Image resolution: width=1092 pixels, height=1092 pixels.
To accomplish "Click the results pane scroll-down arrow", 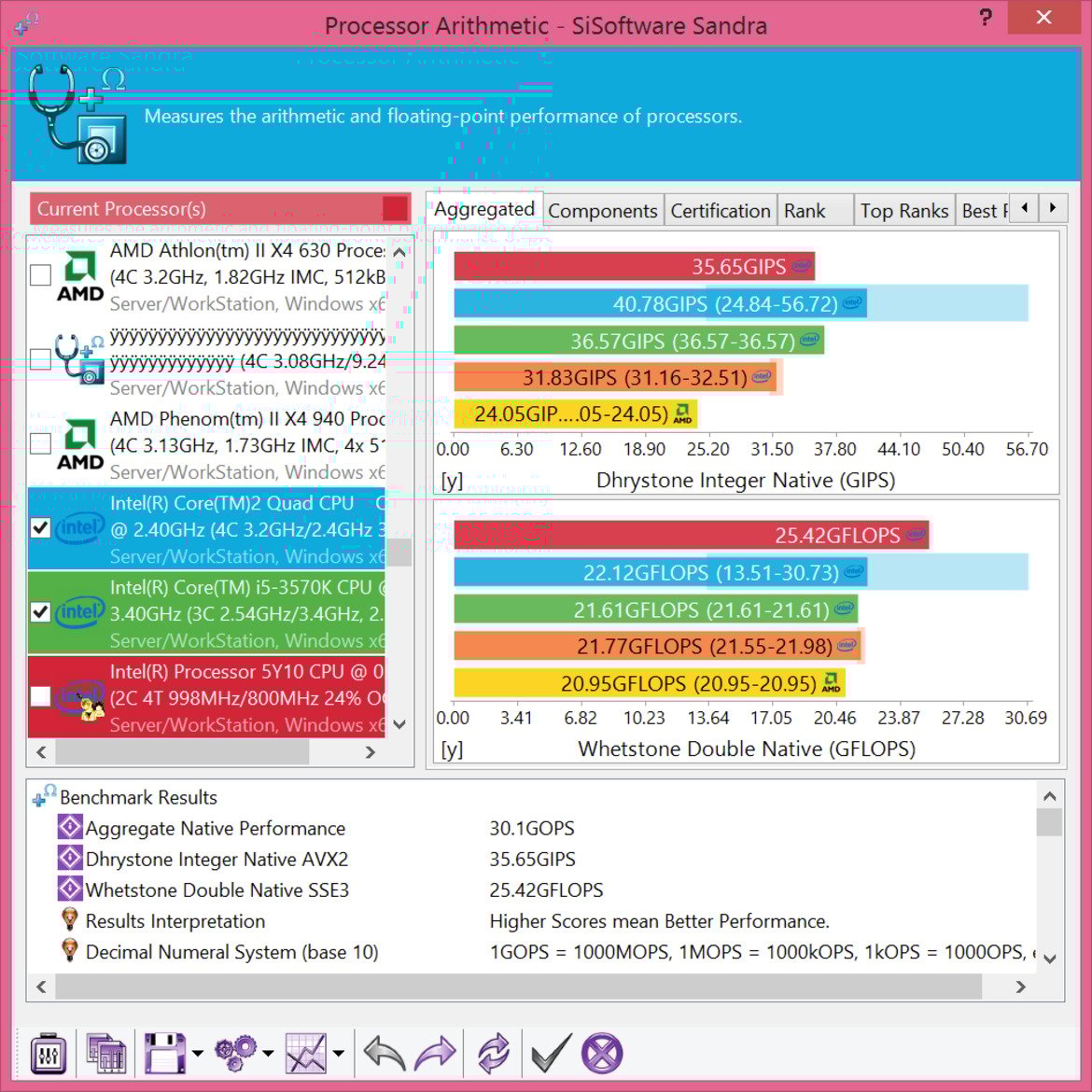I will click(x=1049, y=959).
